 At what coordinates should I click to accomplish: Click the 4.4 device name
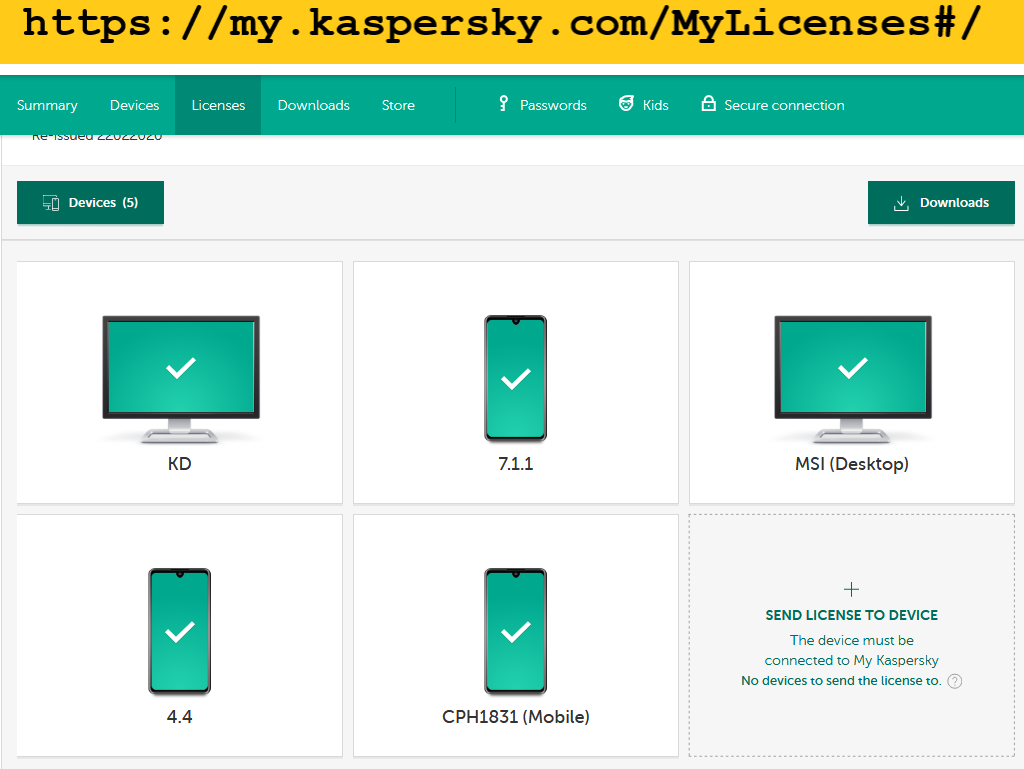click(180, 717)
